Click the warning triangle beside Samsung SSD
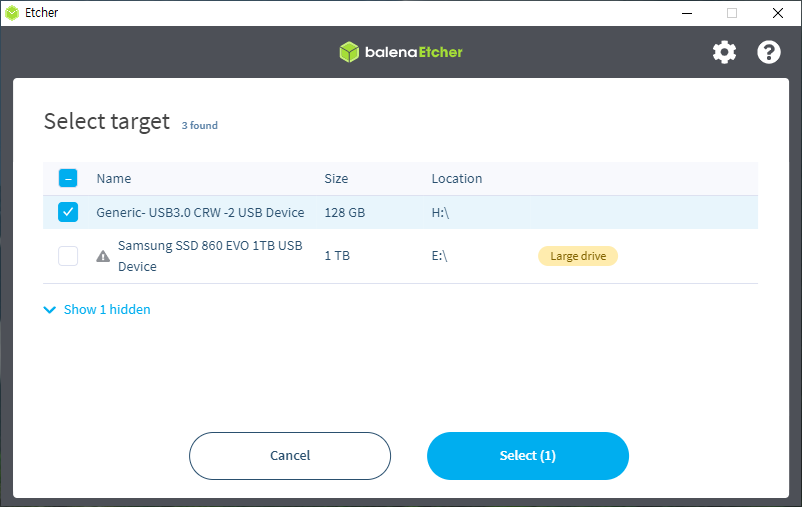 pos(103,256)
